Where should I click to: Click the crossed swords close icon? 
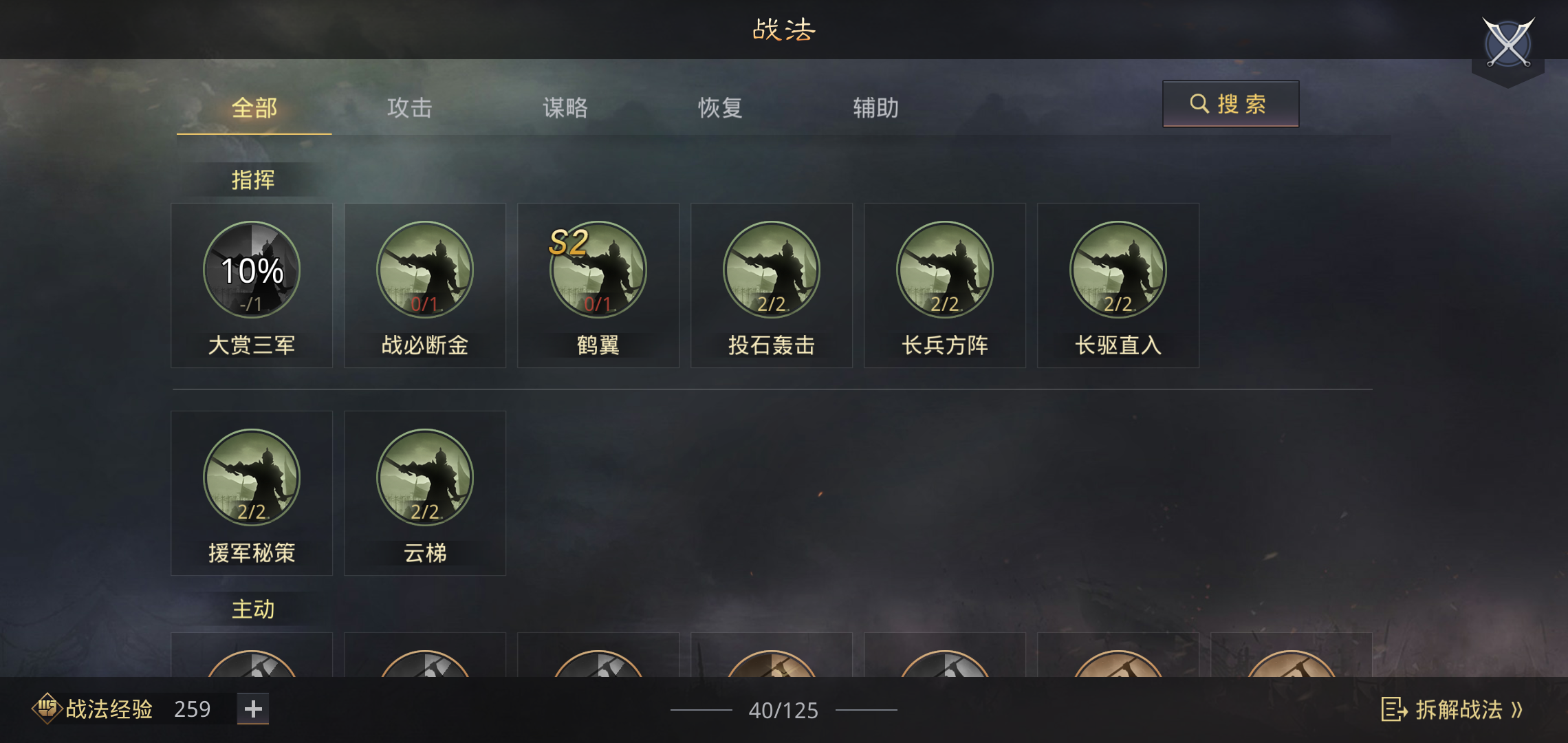click(x=1508, y=43)
